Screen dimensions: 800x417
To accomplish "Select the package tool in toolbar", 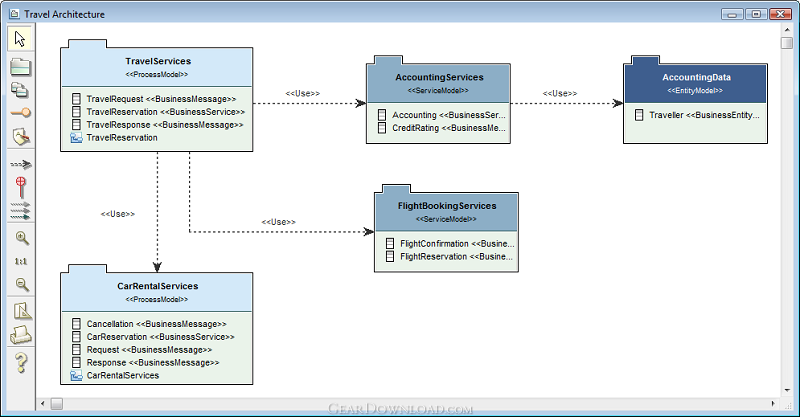I will [20, 67].
